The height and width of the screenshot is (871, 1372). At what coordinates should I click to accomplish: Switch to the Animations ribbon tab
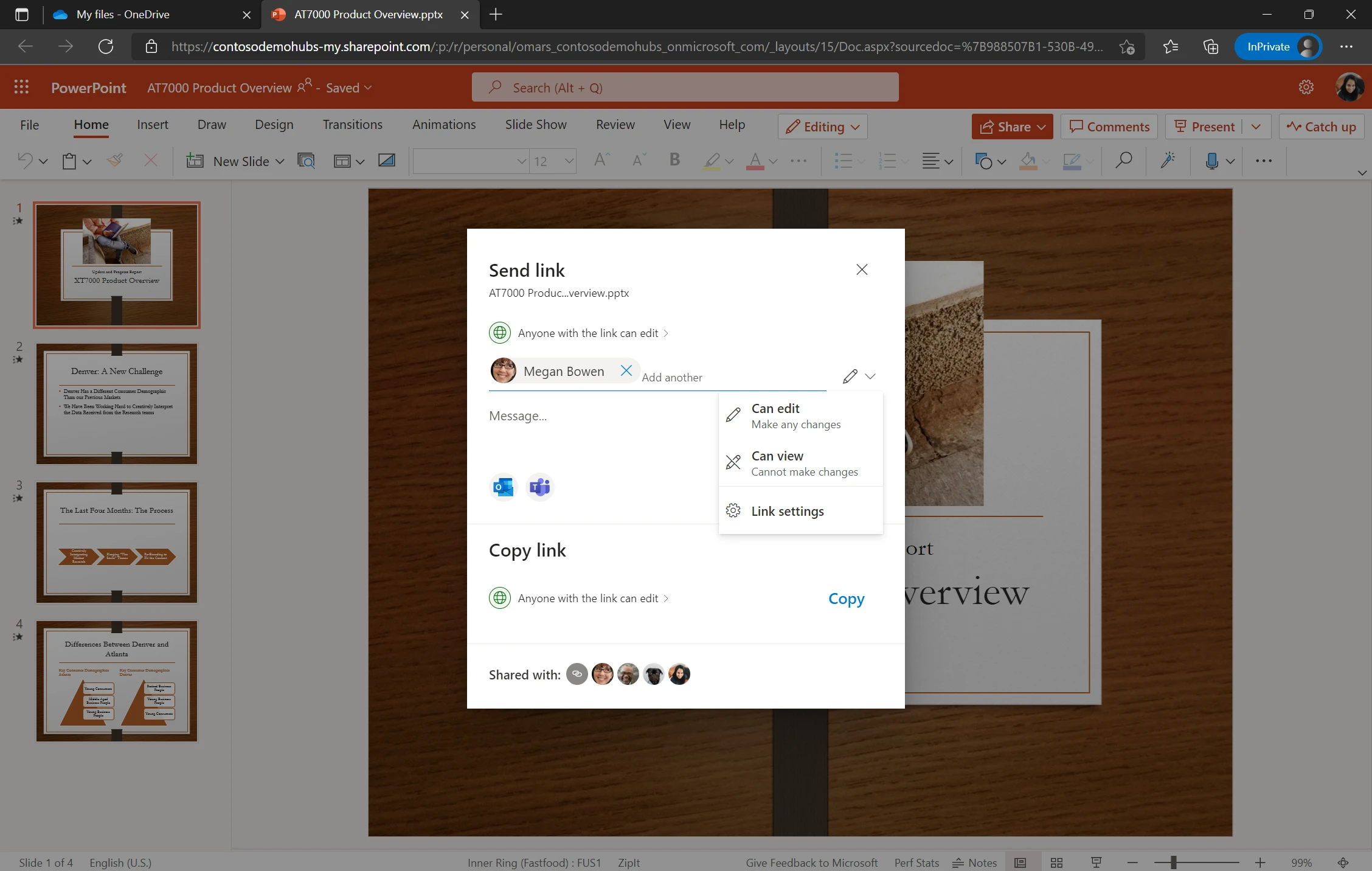[443, 124]
